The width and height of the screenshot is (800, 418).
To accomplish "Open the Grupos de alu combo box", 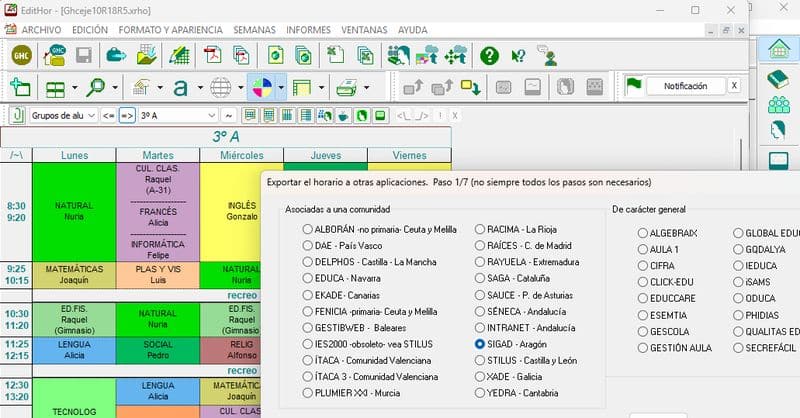I will (x=63, y=115).
